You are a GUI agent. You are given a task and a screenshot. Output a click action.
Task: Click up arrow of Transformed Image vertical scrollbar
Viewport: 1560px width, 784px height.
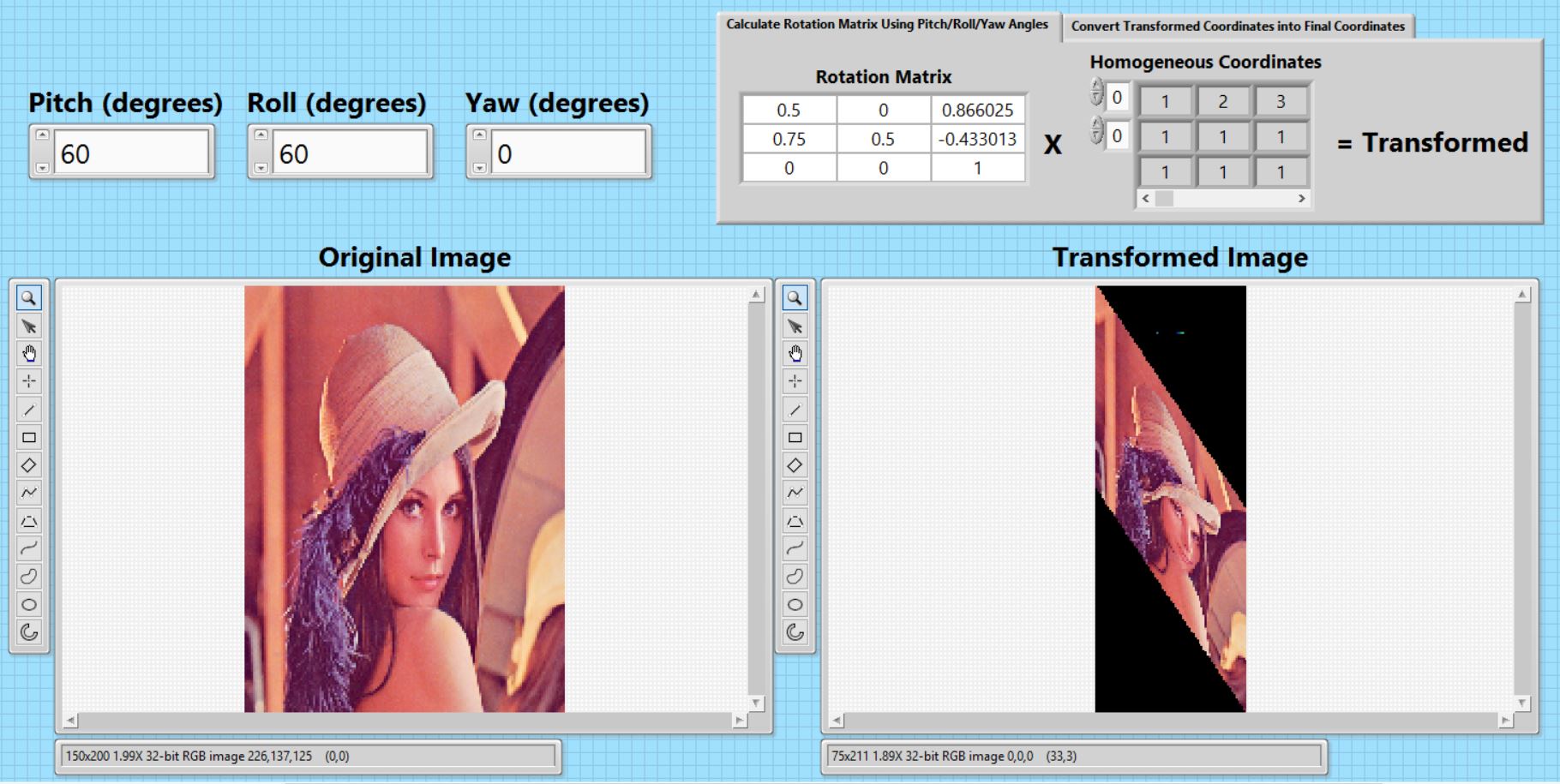click(1522, 295)
